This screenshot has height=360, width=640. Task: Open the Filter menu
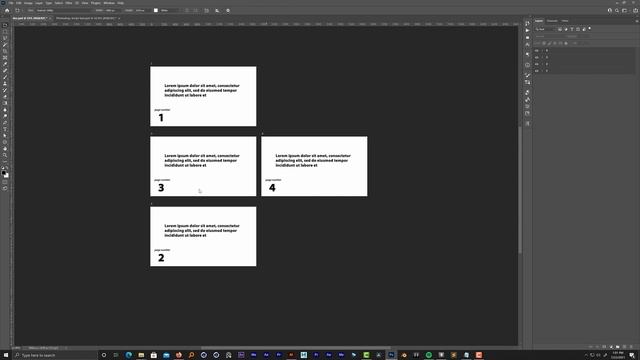pos(69,3)
